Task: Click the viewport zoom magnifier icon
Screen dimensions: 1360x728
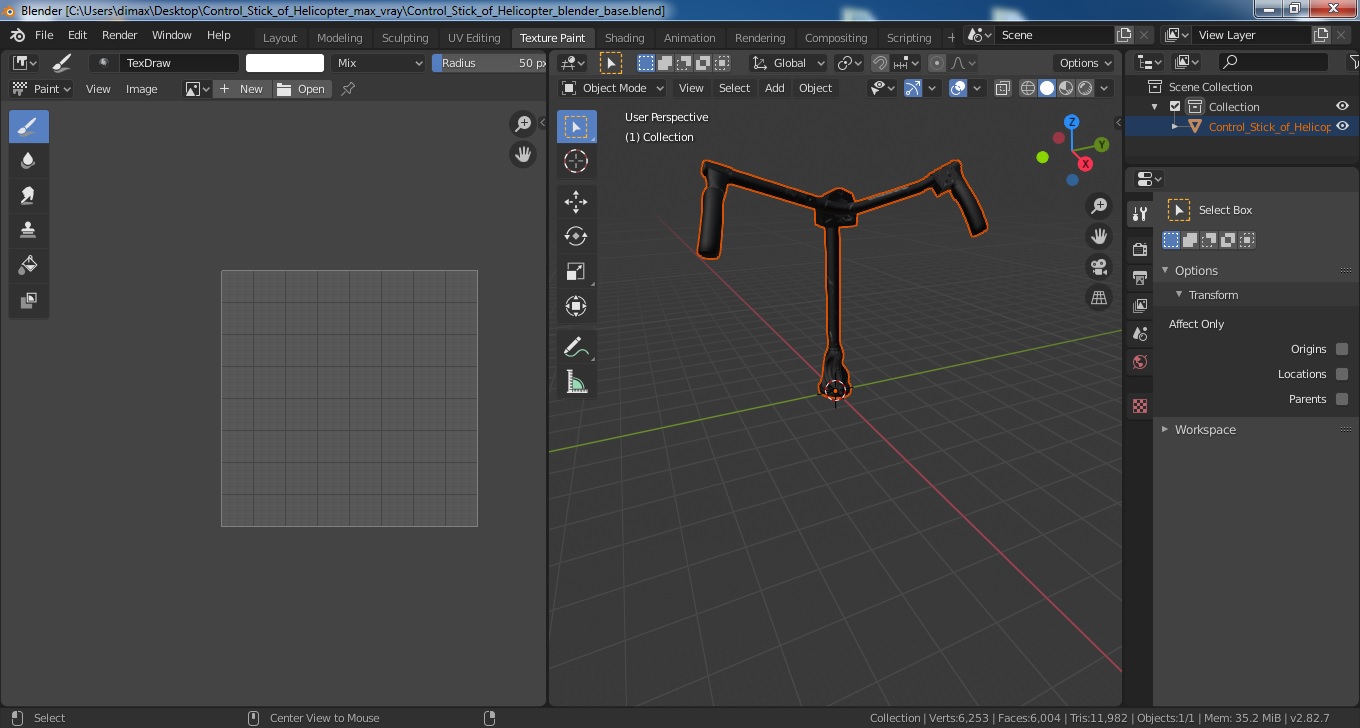Action: click(1099, 206)
